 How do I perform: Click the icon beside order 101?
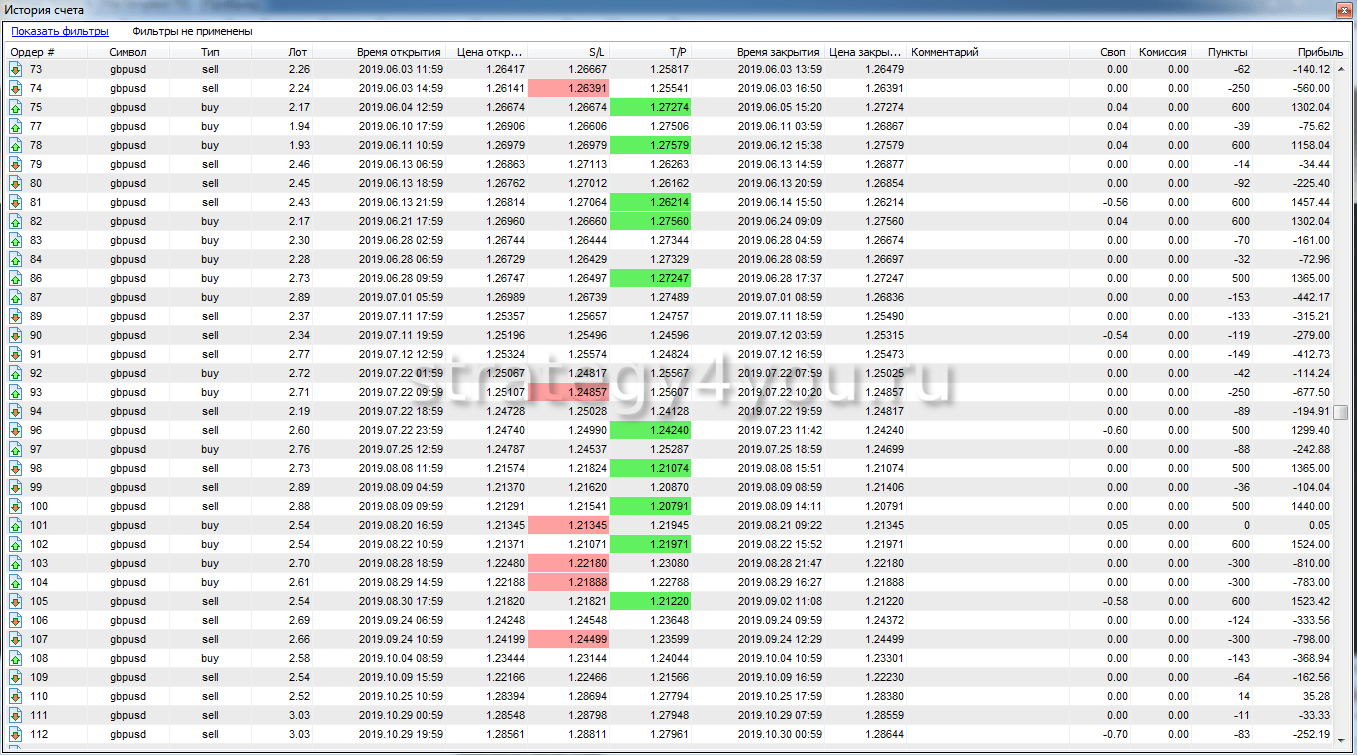(x=16, y=525)
